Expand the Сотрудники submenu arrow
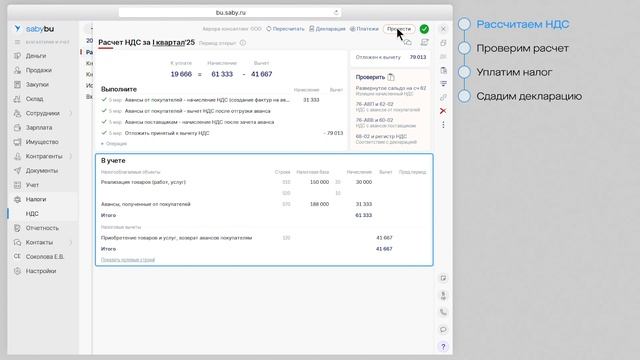 pos(71,113)
